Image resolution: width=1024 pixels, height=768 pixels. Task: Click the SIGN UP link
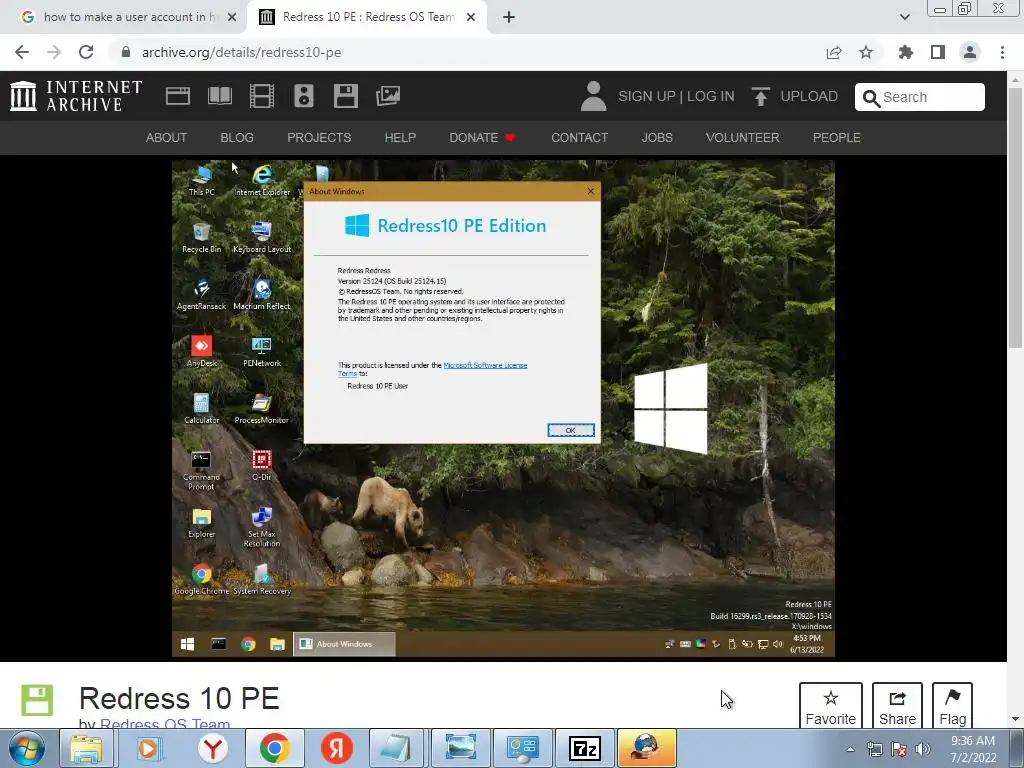click(x=647, y=96)
